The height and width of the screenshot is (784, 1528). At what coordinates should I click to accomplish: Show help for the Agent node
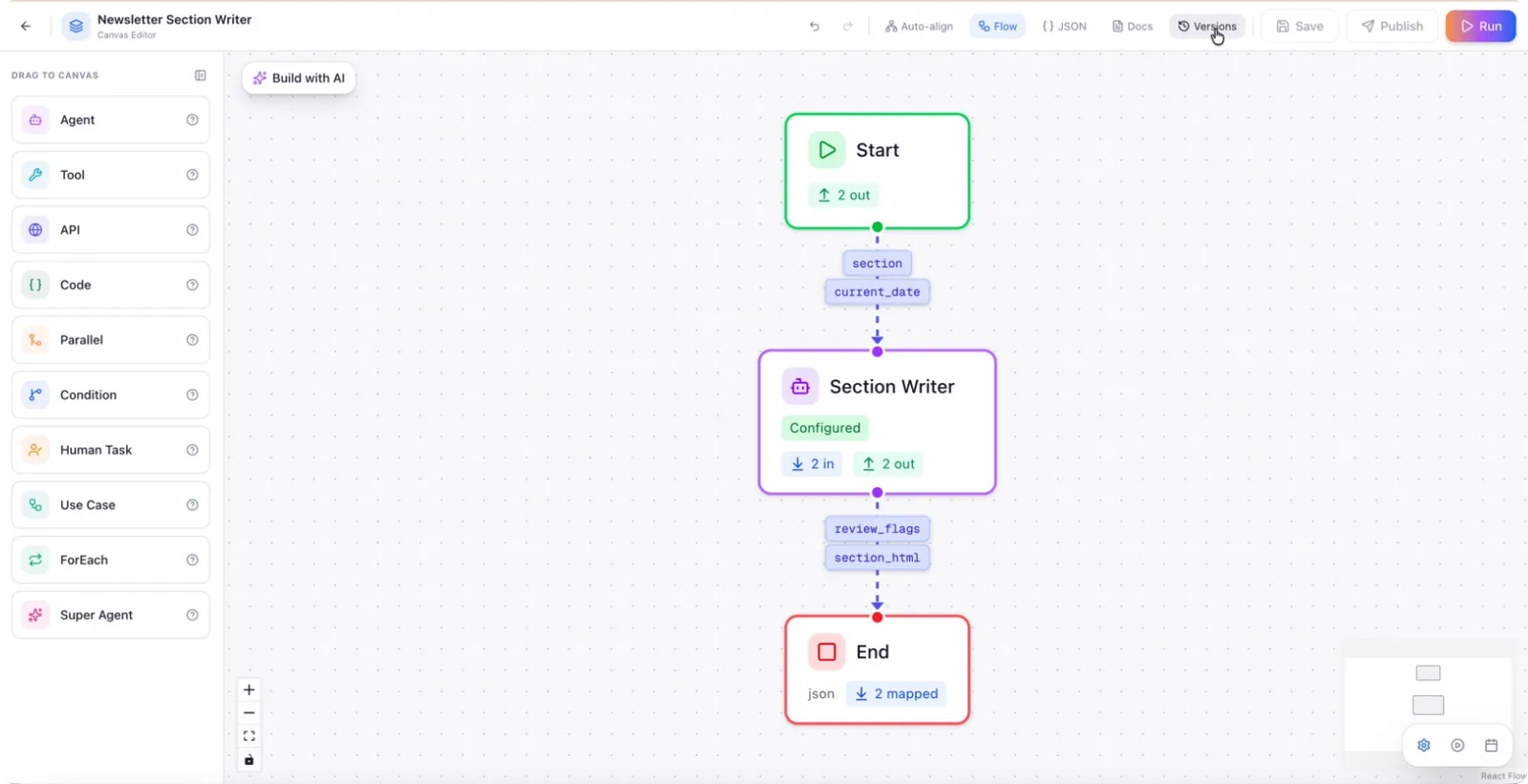click(x=192, y=120)
